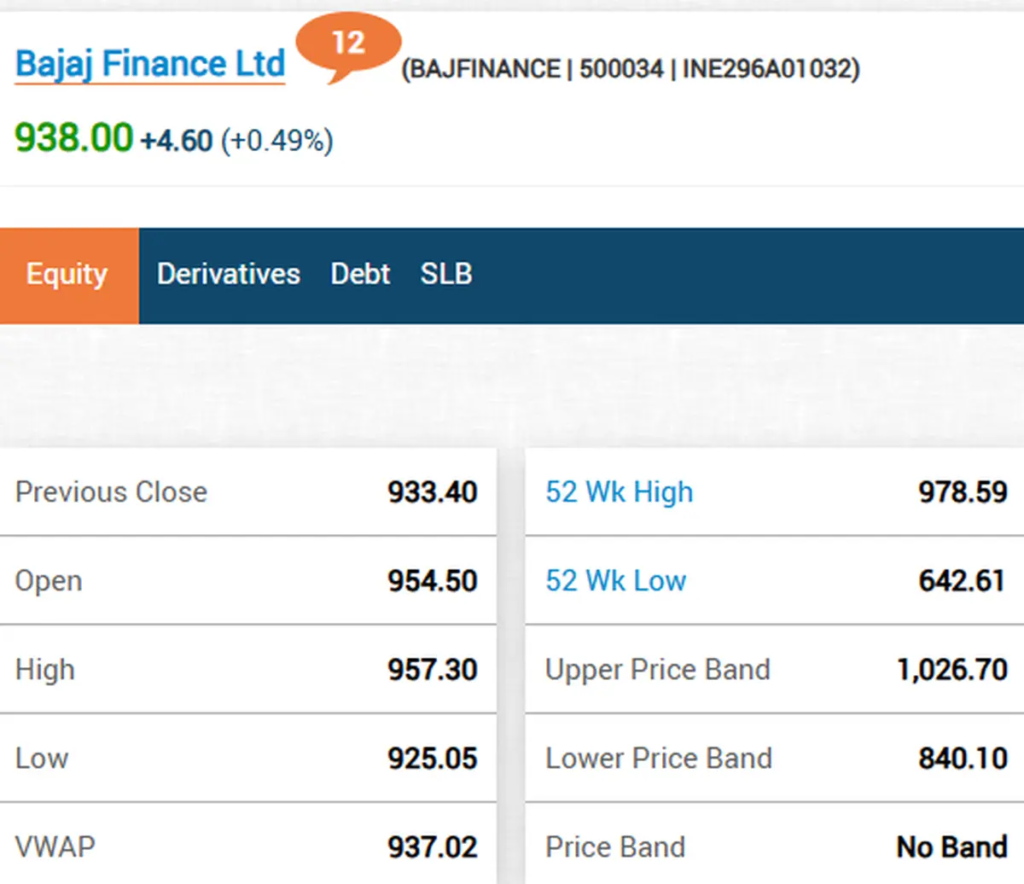The width and height of the screenshot is (1024, 884).
Task: Click the percentage change (+0.49%)
Action: tap(278, 141)
